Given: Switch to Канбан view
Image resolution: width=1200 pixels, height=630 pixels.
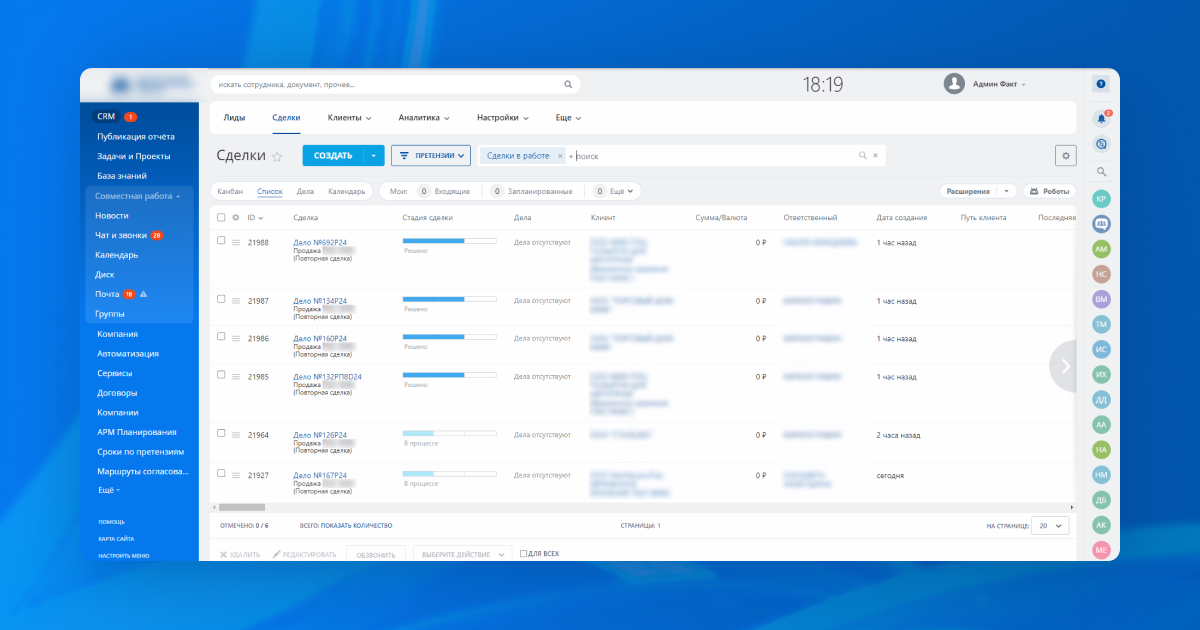Looking at the screenshot, I should coord(230,191).
